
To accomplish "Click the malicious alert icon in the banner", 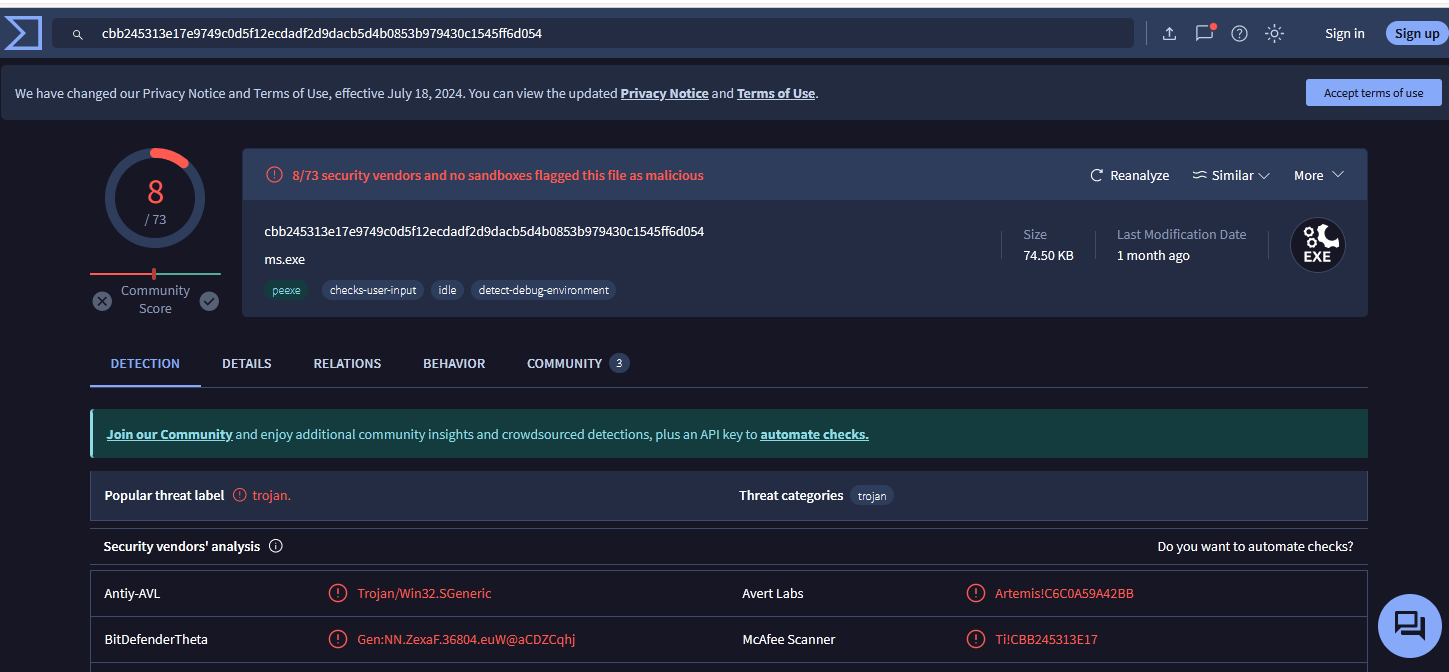I will point(274,175).
